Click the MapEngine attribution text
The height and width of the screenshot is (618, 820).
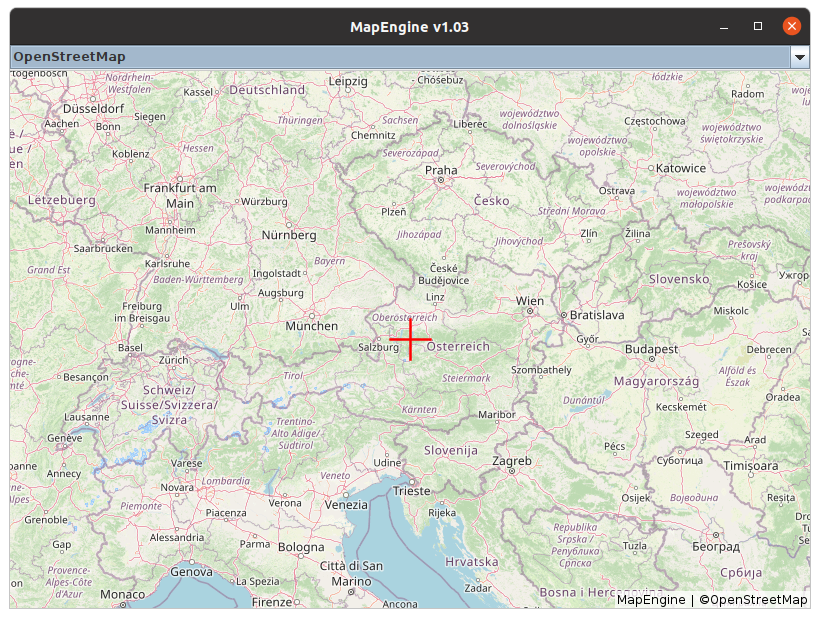tap(650, 600)
